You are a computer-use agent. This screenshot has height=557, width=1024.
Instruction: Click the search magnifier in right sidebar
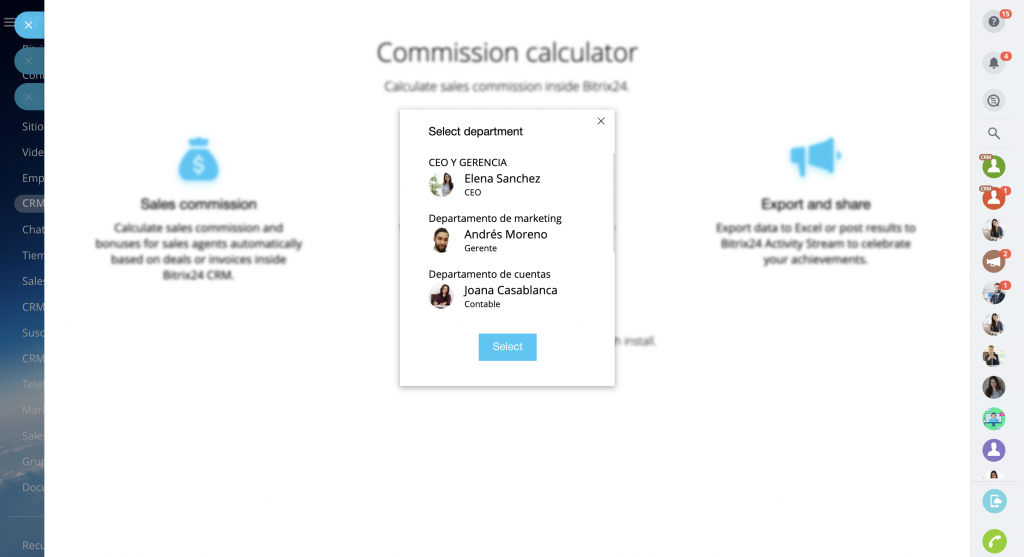[x=993, y=133]
